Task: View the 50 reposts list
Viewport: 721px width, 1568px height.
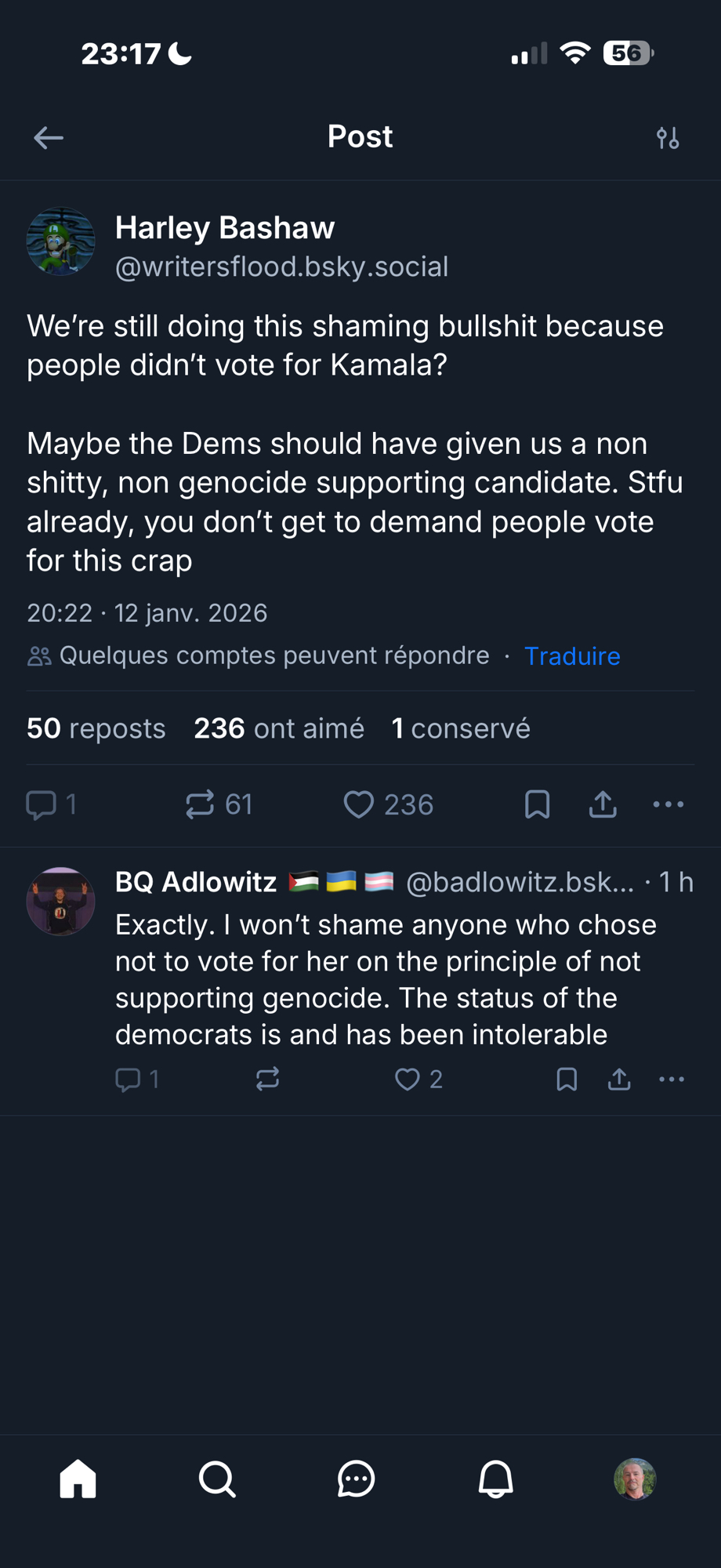Action: [96, 728]
